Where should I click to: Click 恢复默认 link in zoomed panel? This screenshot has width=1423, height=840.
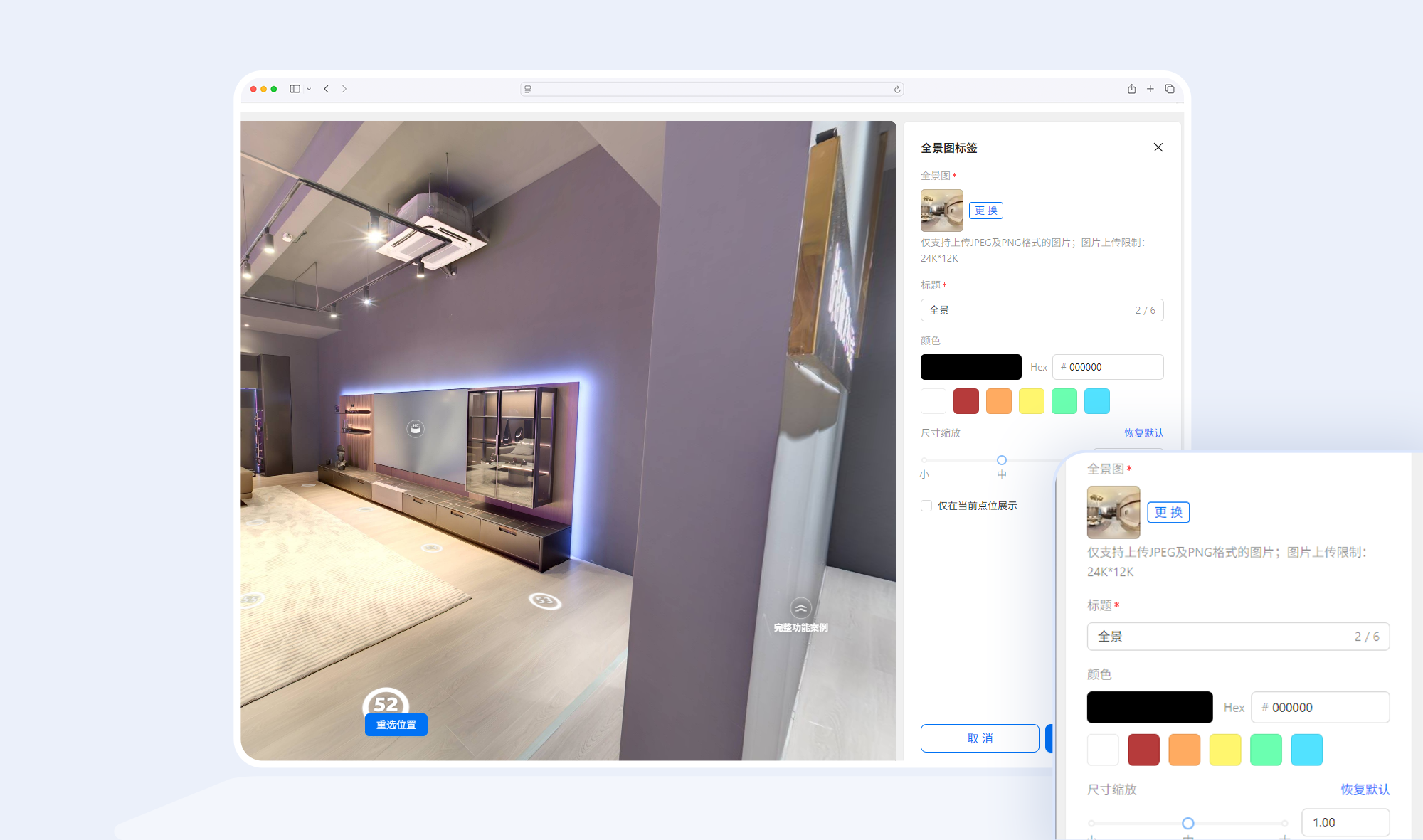coord(1365,790)
